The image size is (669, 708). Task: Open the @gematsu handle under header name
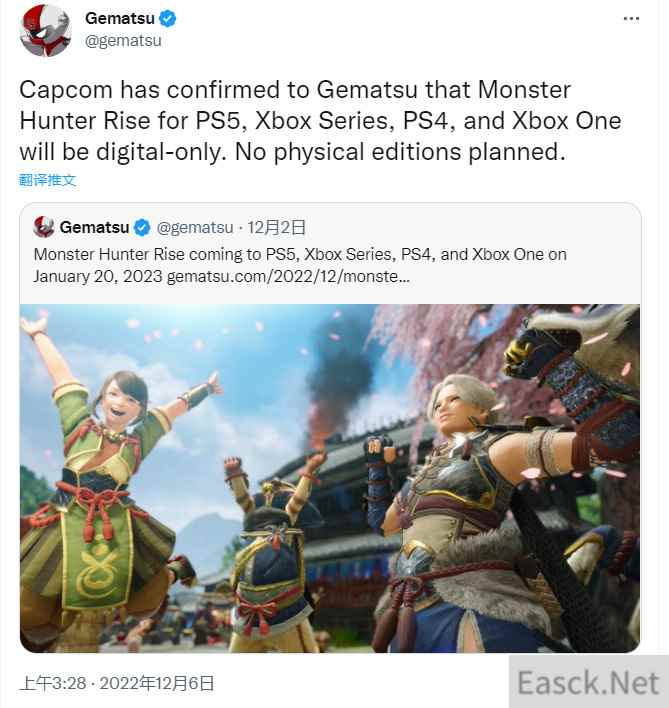coord(123,41)
